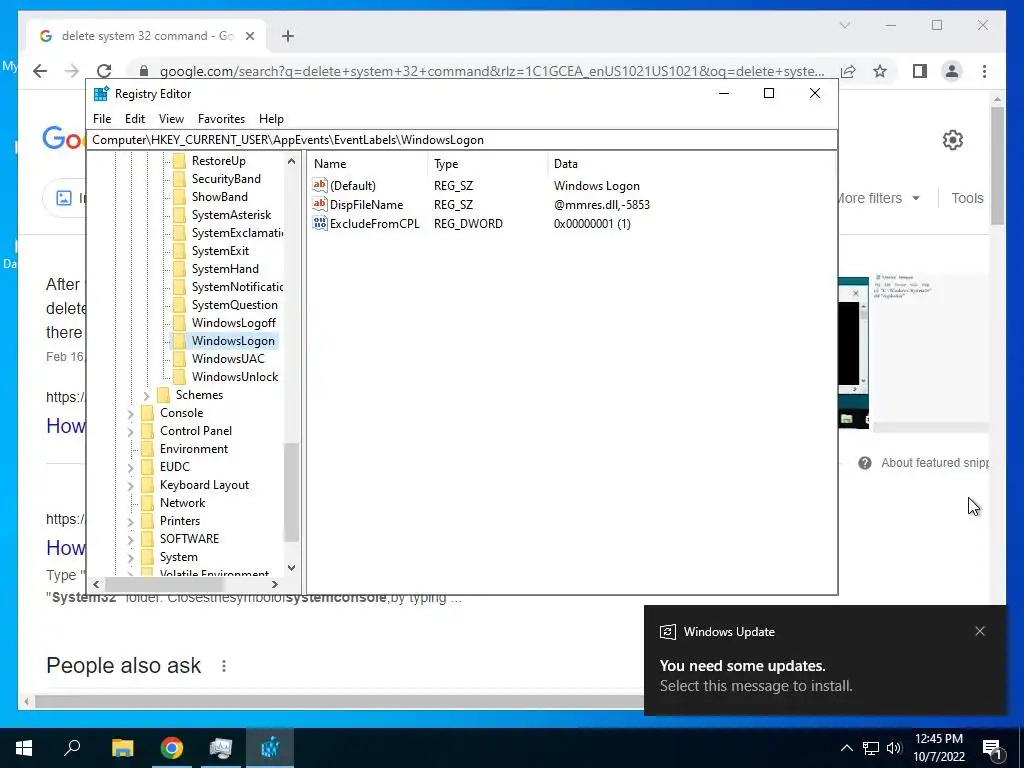
Task: Click 'You need some updates' notification message
Action: [743, 666]
